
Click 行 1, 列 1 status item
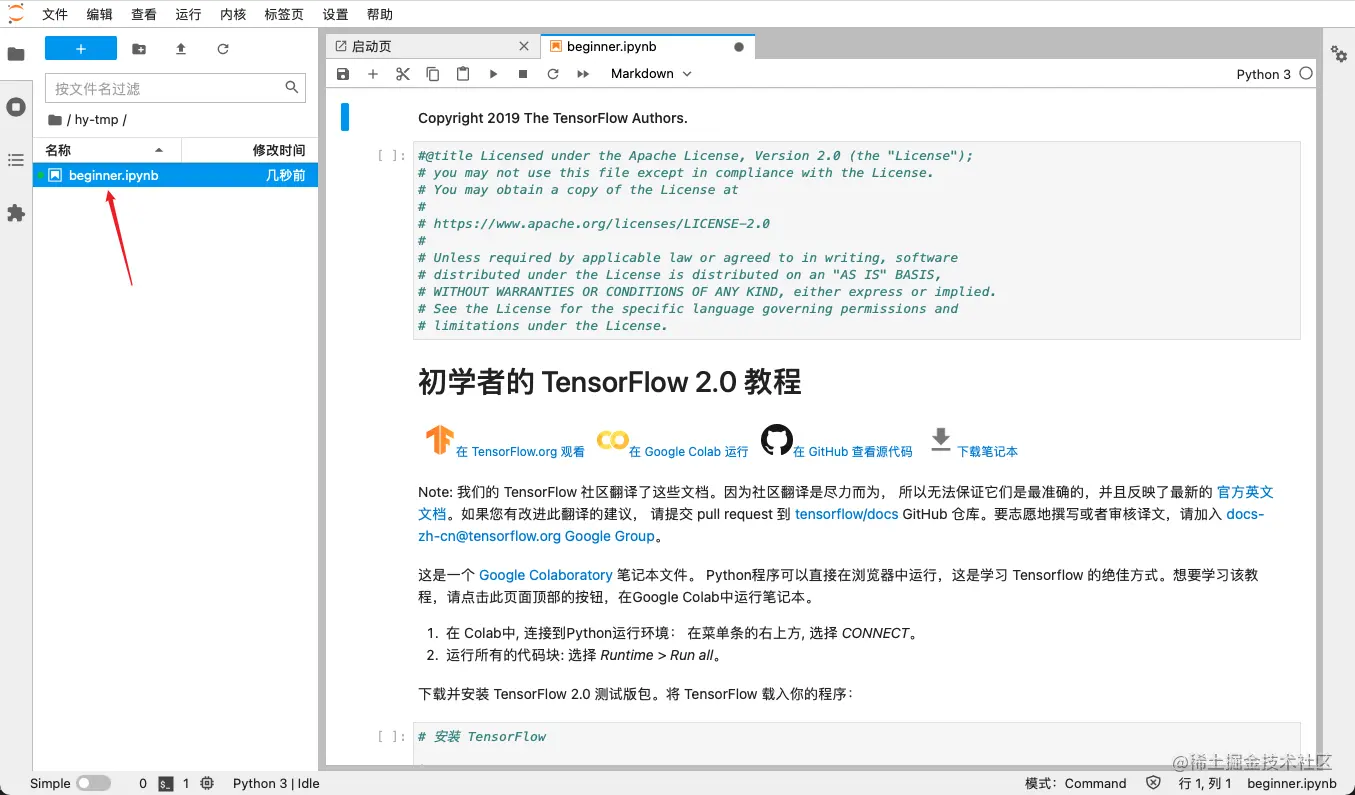pyautogui.click(x=1205, y=784)
